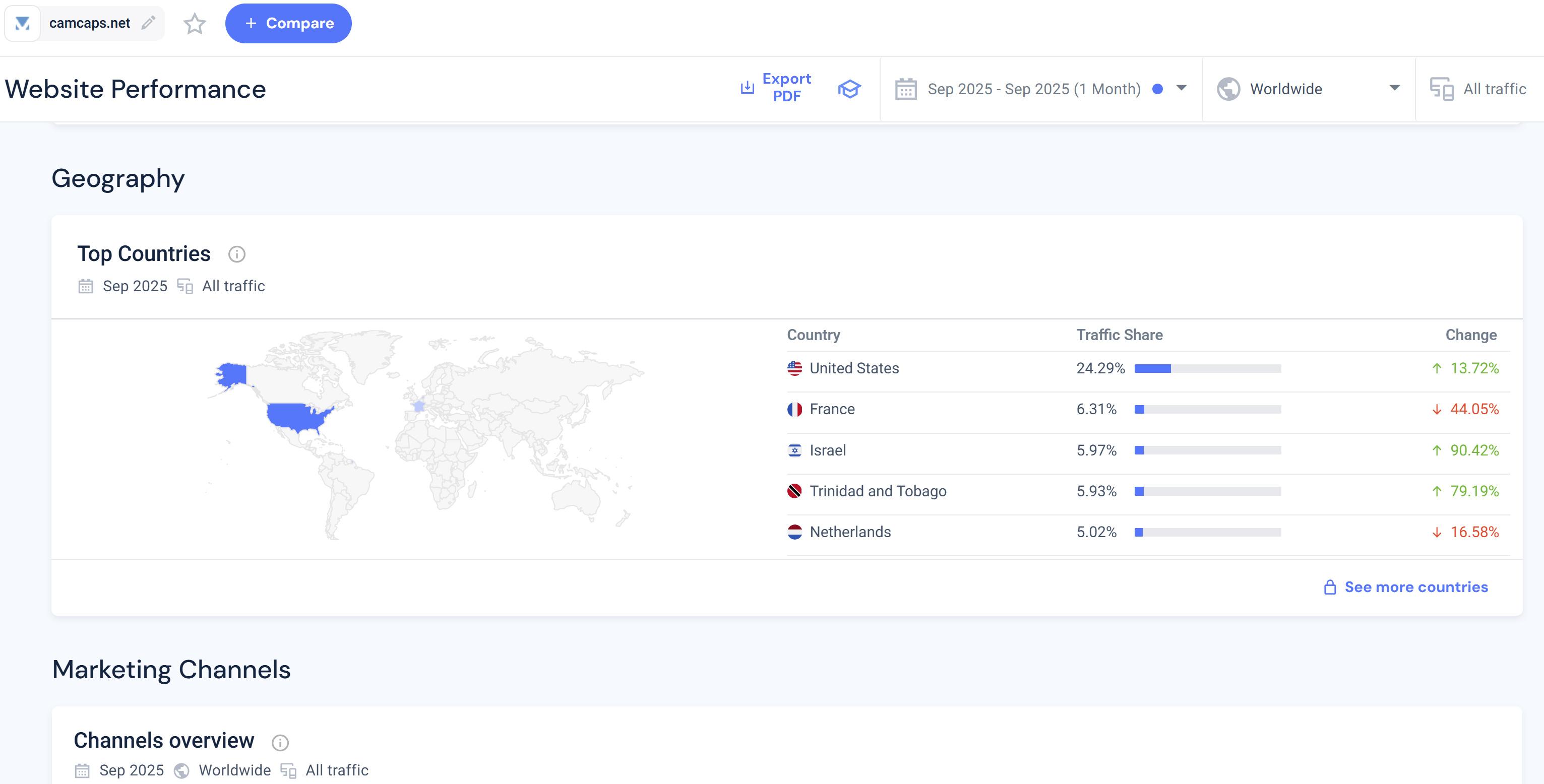Expand the Worldwide country dropdown
Image resolution: width=1544 pixels, height=784 pixels.
(1394, 88)
